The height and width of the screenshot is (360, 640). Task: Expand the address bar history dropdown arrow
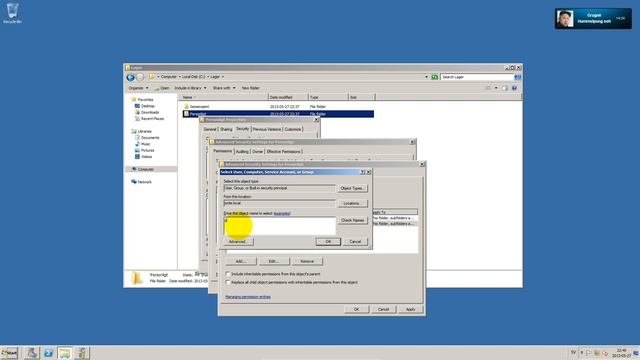pos(427,77)
